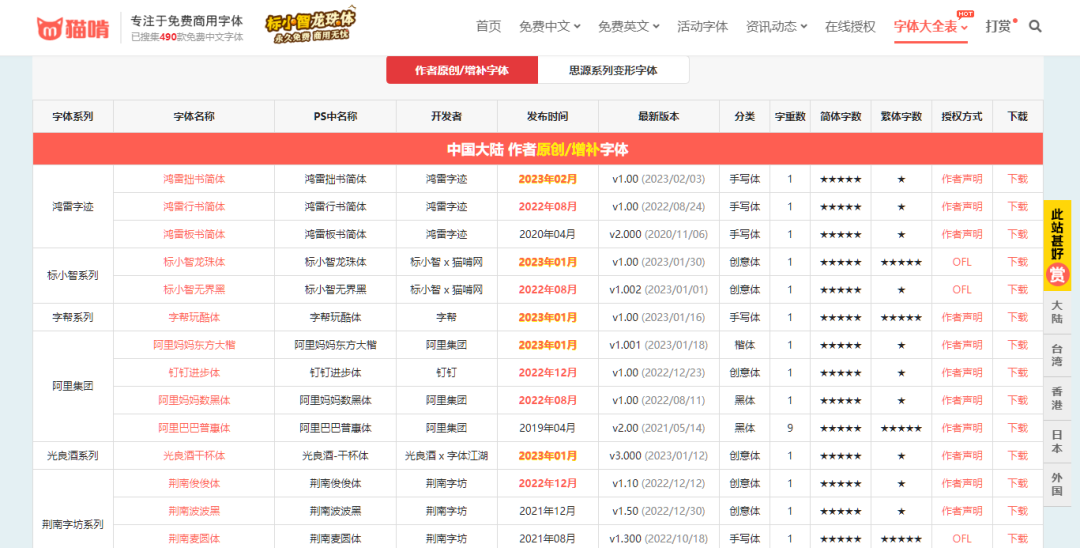Switch to the 思源系列变形字体 tab
This screenshot has height=548, width=1080.
613,70
